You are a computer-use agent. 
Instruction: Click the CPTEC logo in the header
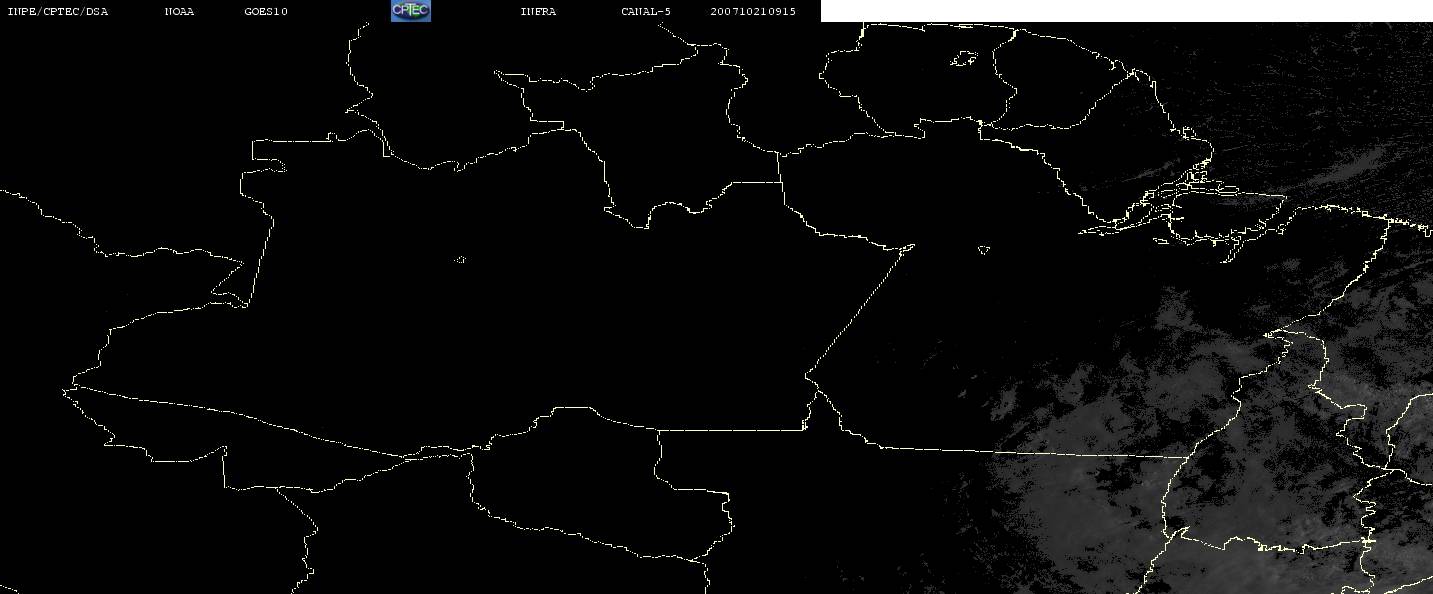[x=410, y=11]
